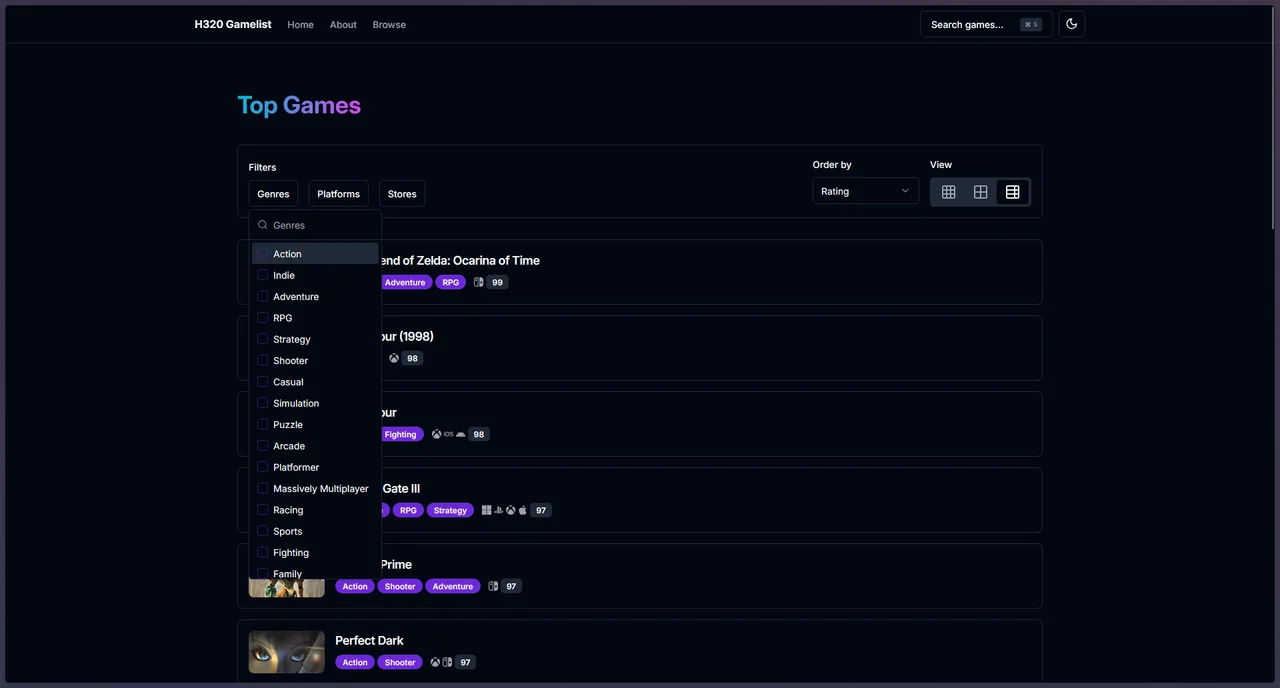Click the PlayStation icon in Gate III row

tap(498, 510)
